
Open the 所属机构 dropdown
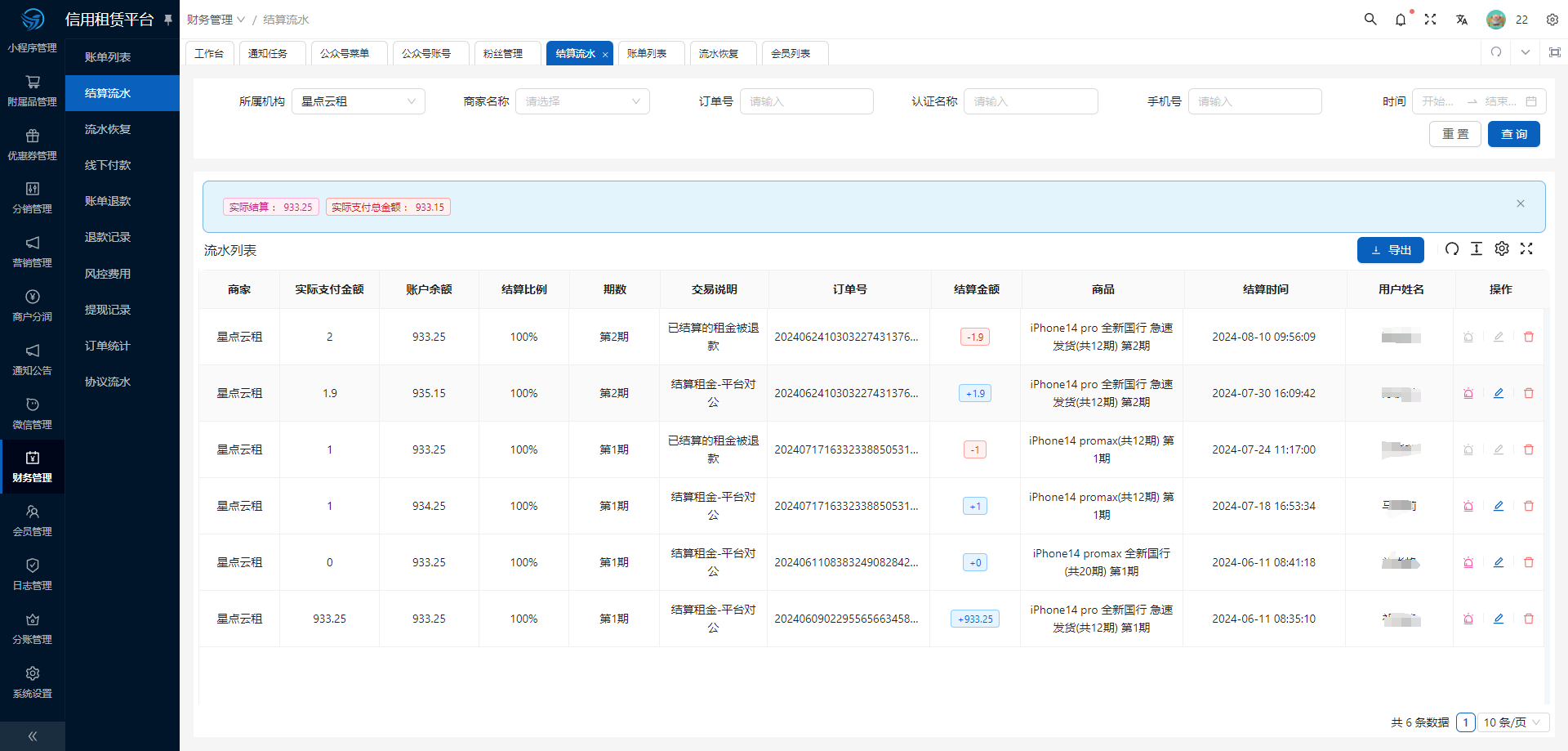[359, 101]
